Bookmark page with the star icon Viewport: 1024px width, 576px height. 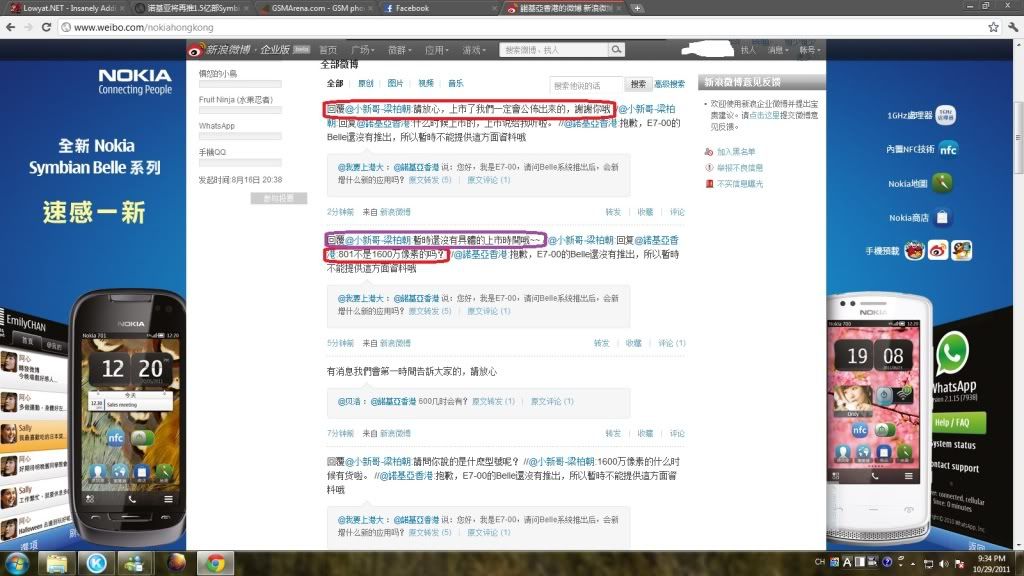click(993, 27)
